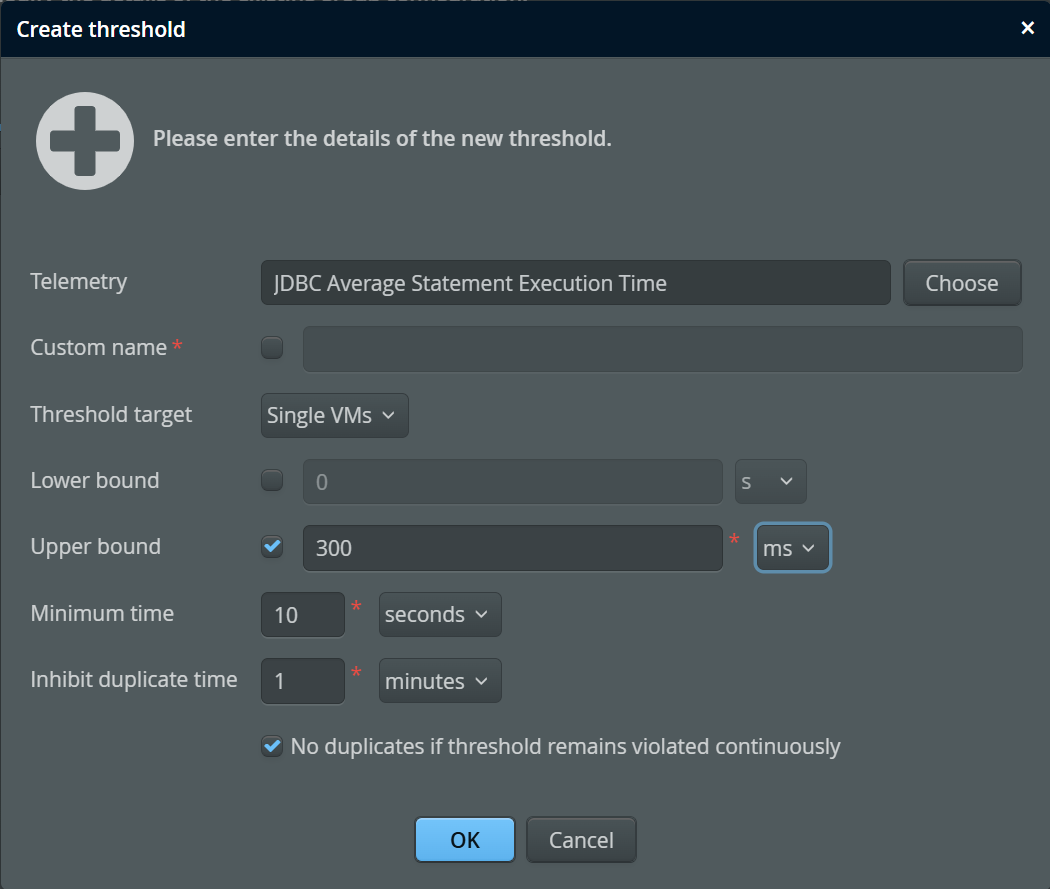Screen dimensions: 1050x889
Task: Confirm with the OK button
Action: point(465,840)
